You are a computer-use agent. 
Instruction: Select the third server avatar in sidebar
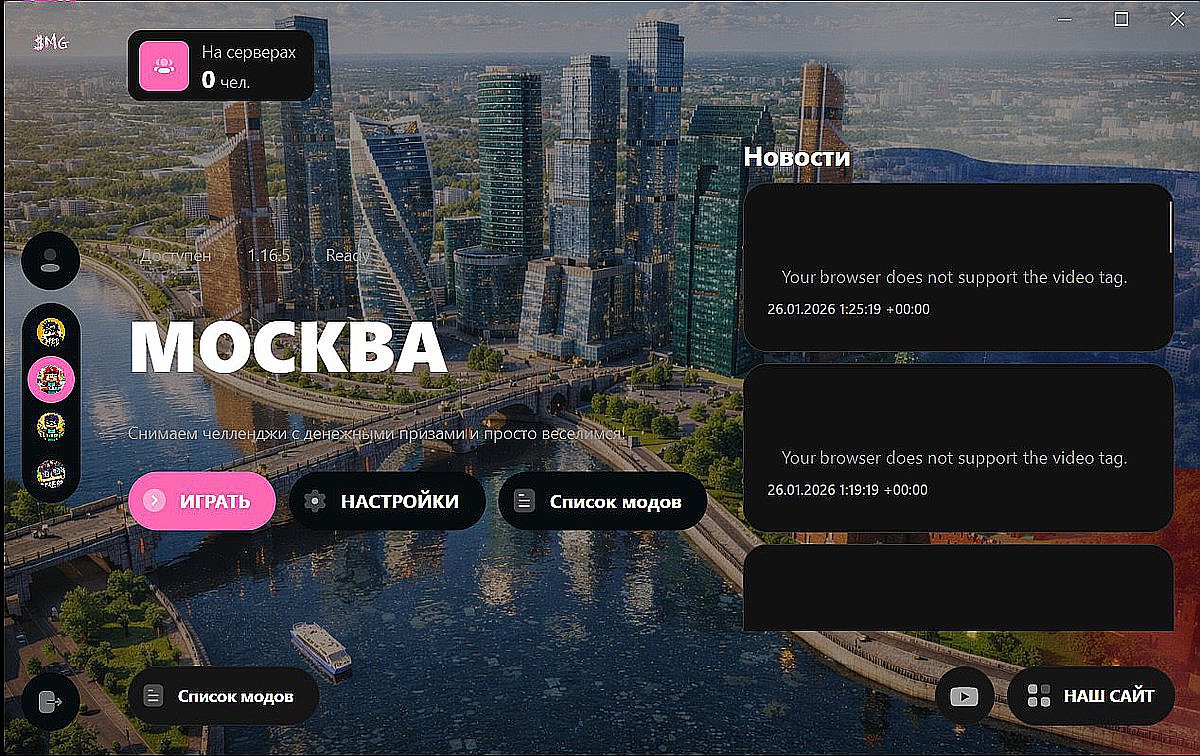coord(51,426)
